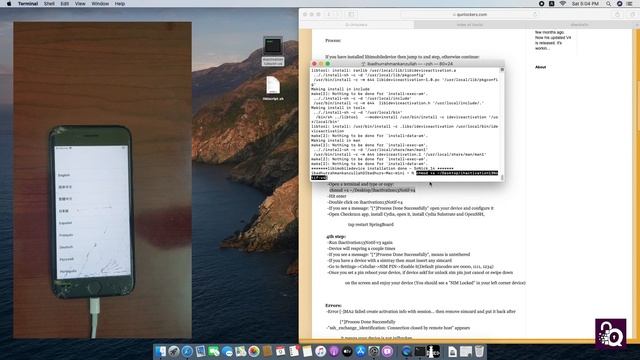Reload the page in Safari
Screen dimensions: 640x360
535,14
